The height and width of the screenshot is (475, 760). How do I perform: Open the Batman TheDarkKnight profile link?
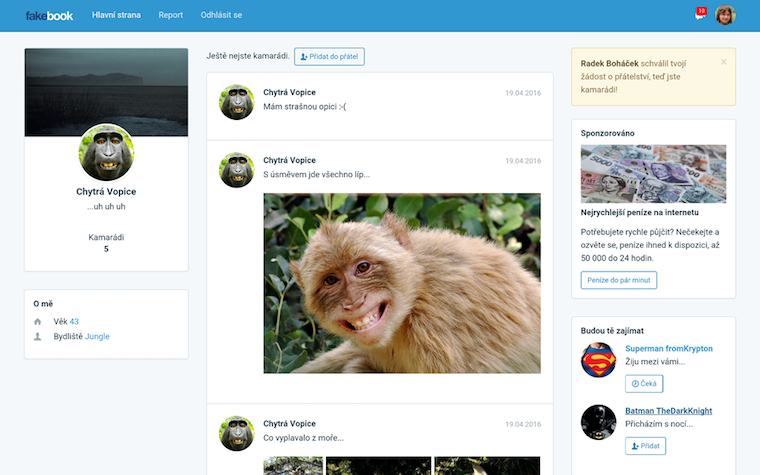668,411
